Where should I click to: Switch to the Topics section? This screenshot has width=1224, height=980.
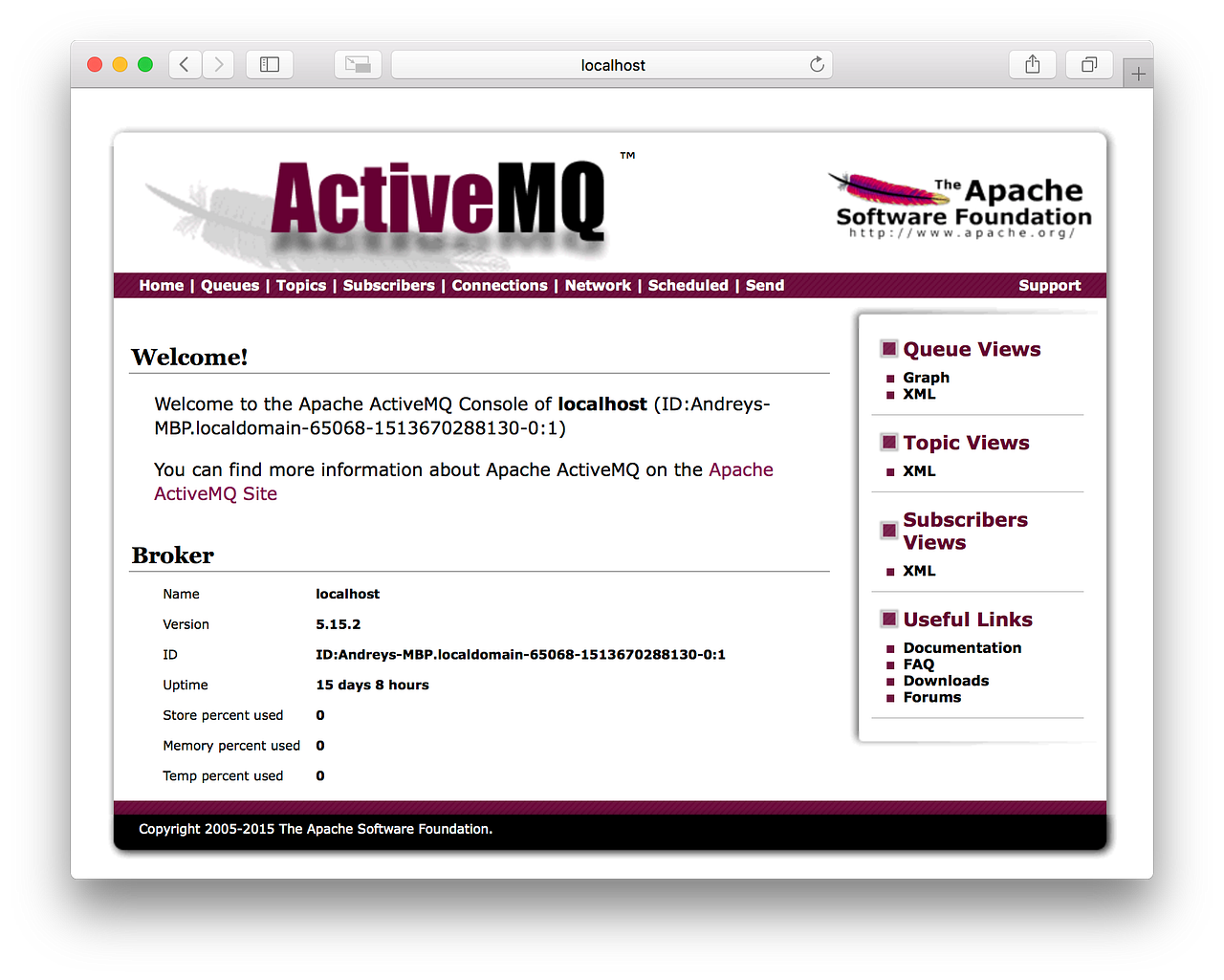(300, 285)
